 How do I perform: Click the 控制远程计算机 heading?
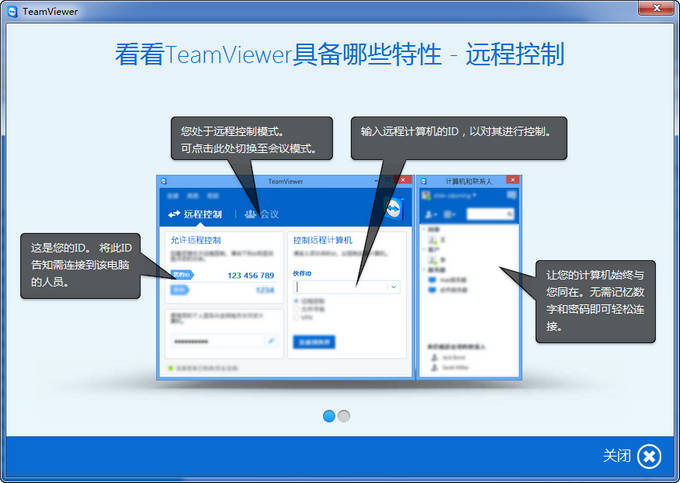323,240
